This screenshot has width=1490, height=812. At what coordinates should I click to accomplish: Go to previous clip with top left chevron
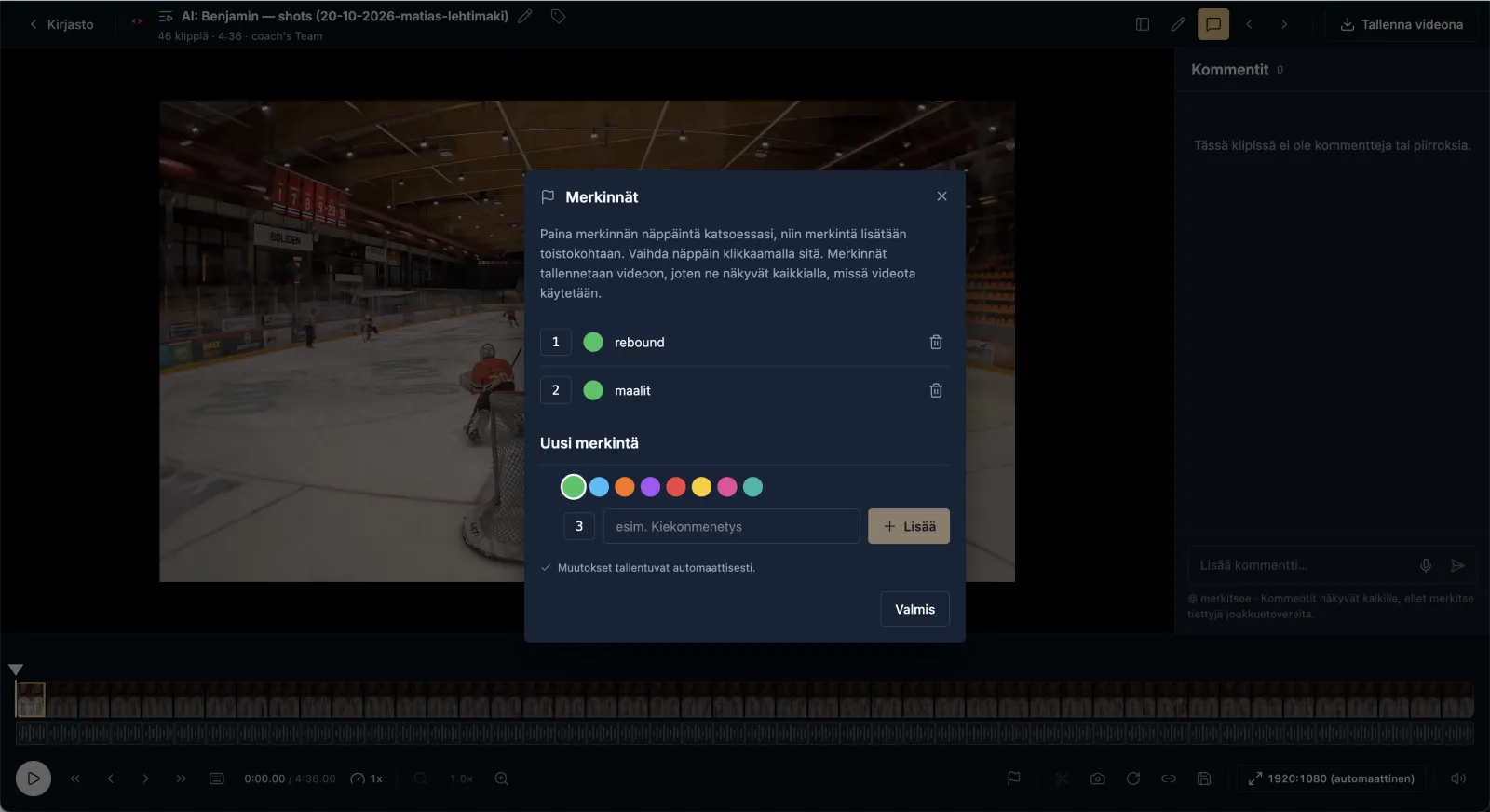point(1249,24)
